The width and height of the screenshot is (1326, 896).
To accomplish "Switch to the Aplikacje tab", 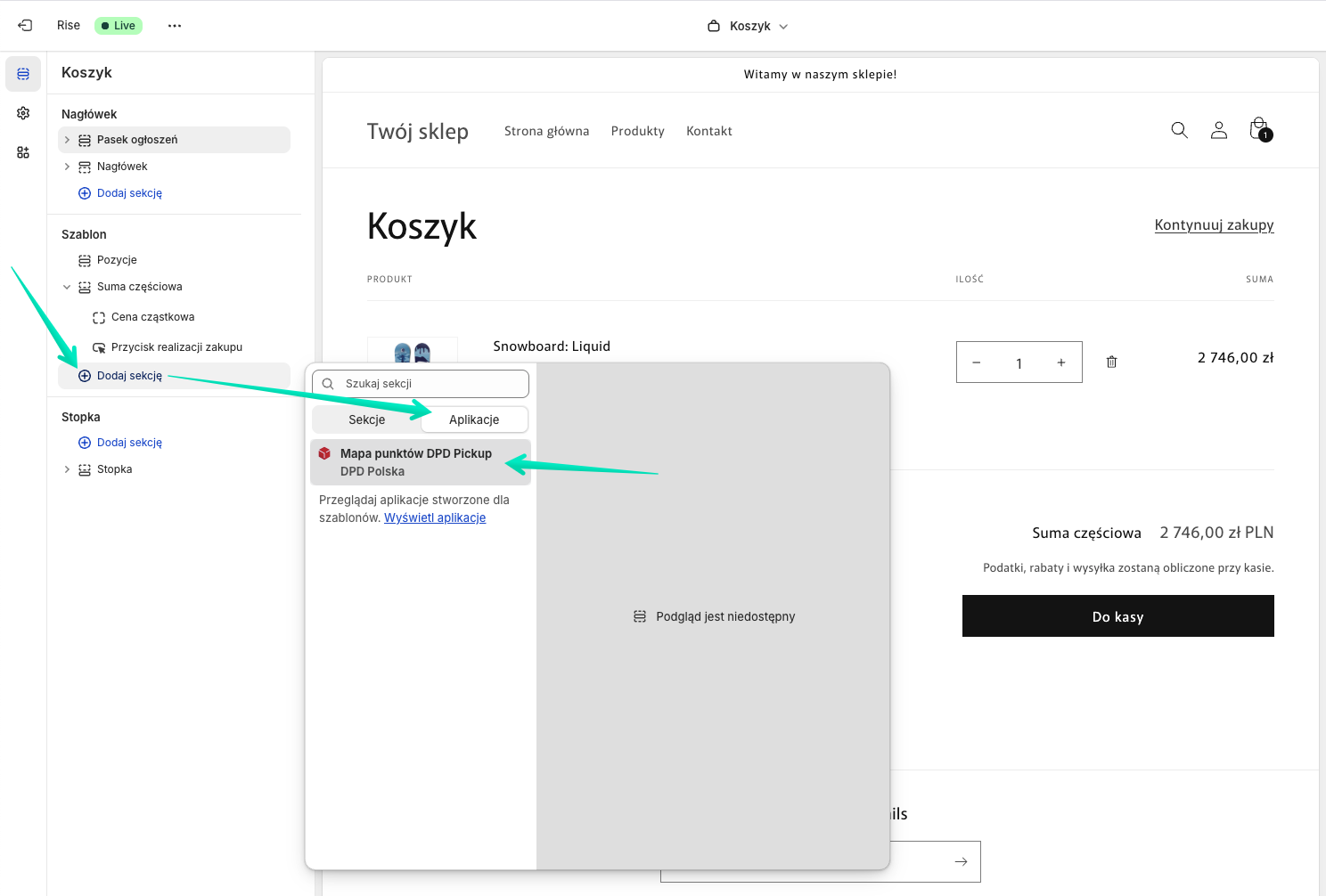I will 474,419.
